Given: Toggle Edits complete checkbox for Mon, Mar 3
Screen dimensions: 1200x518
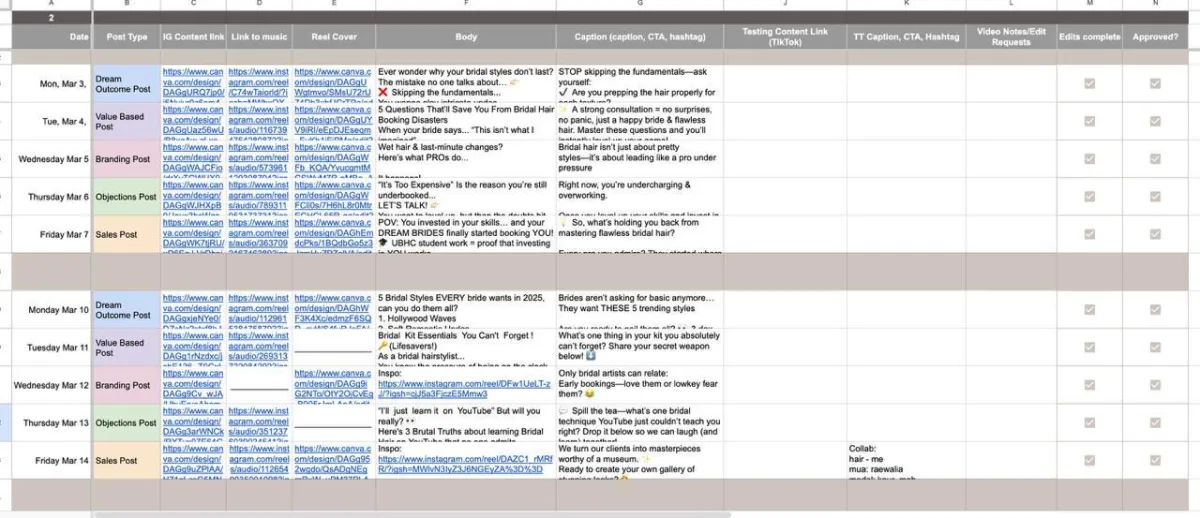Looking at the screenshot, I should pos(1089,83).
